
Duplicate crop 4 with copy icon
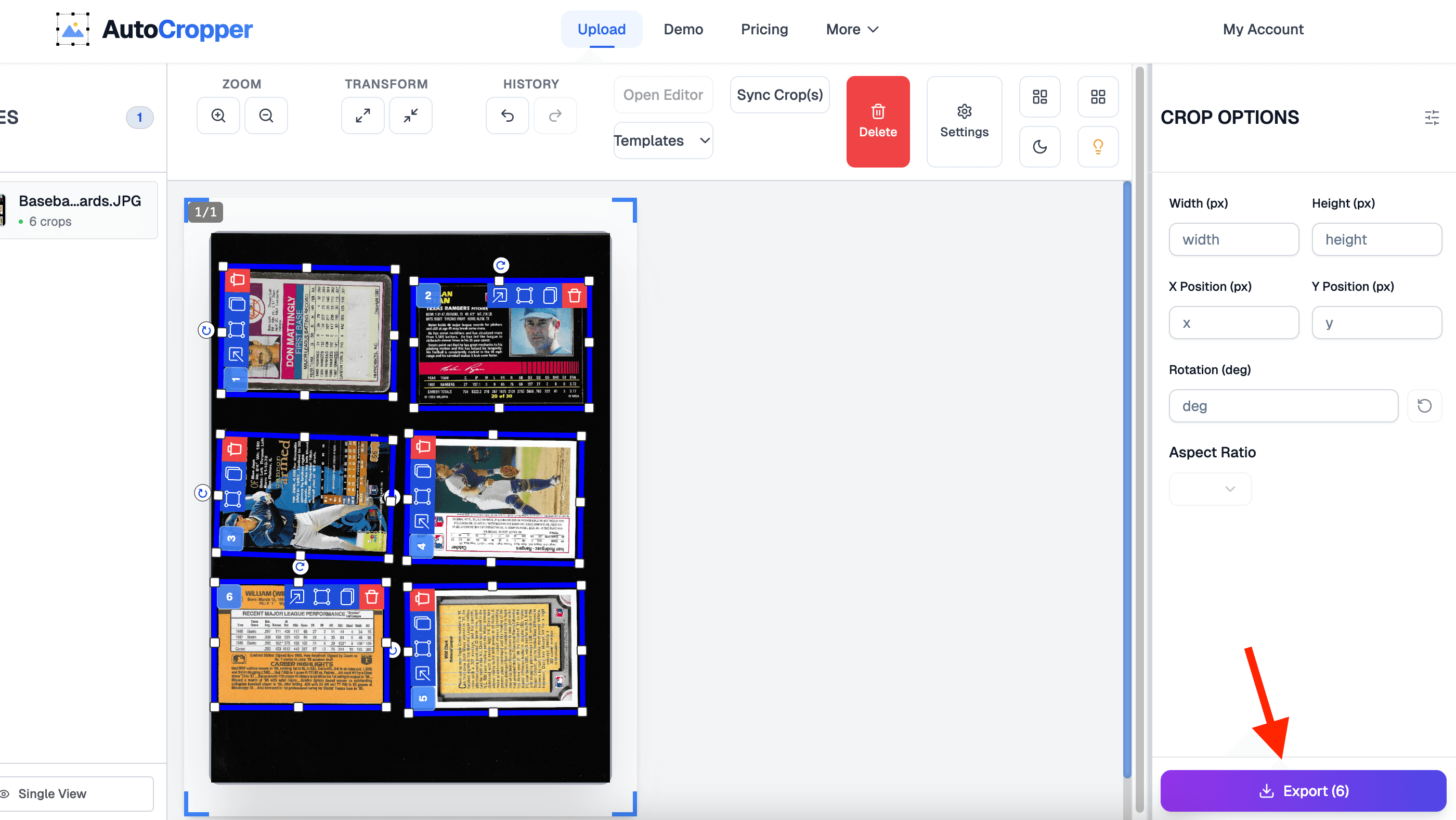click(423, 471)
